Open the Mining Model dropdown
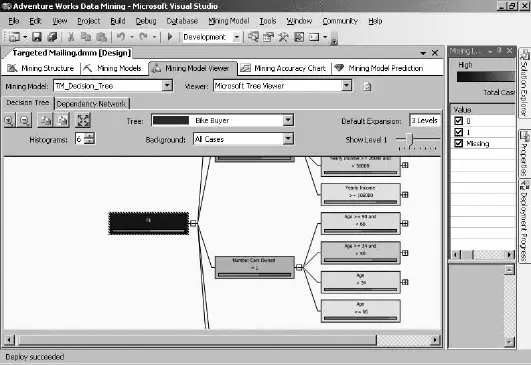 167,86
